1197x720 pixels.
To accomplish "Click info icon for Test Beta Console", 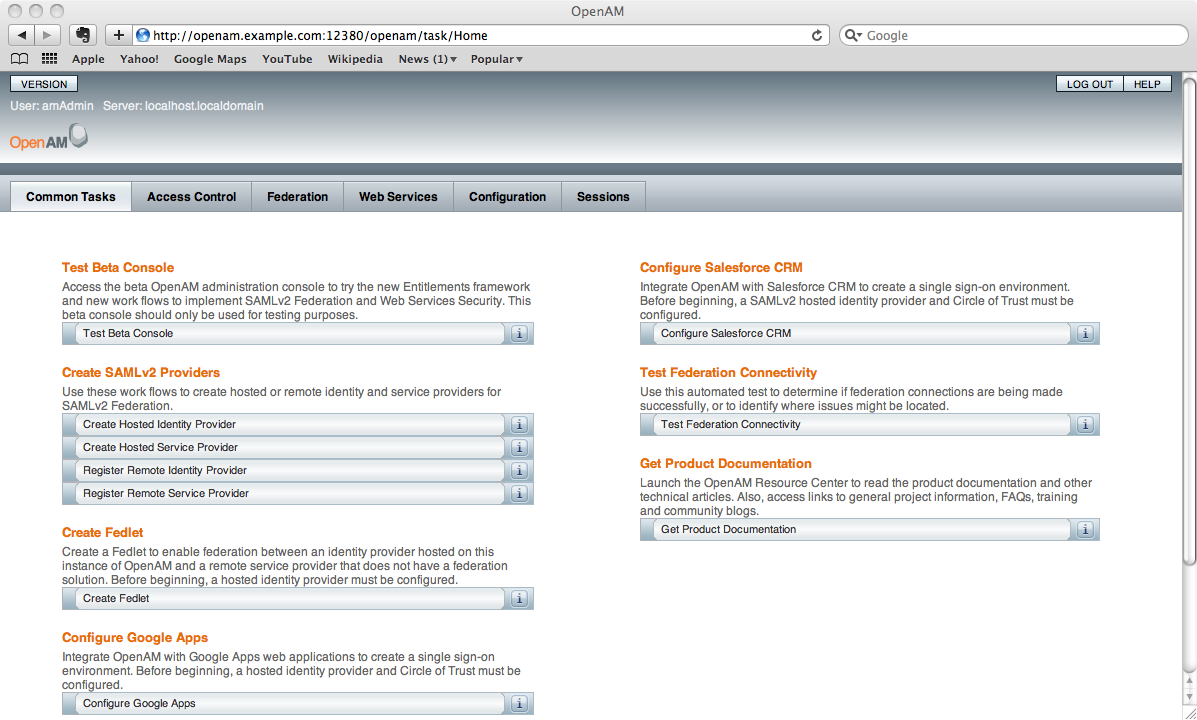I will 519,334.
